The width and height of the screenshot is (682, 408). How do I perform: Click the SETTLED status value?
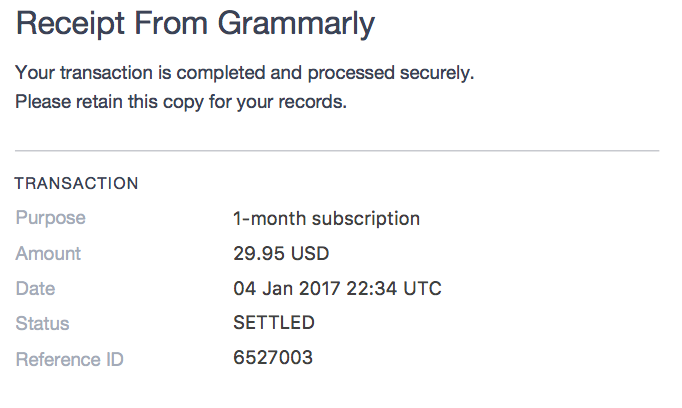tap(274, 323)
